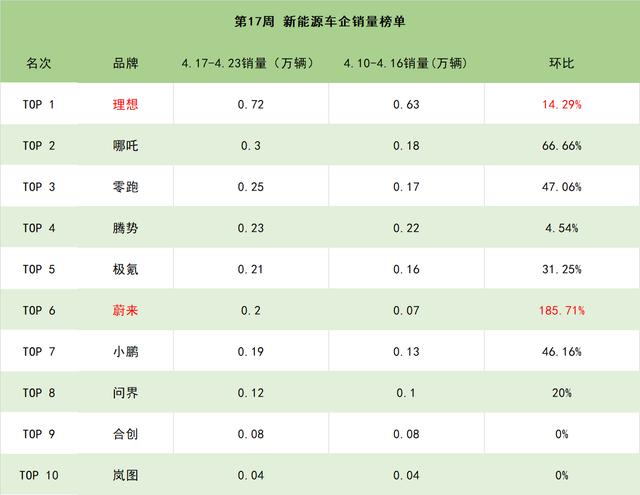Select the TOP 7 rank cell

tap(38, 351)
